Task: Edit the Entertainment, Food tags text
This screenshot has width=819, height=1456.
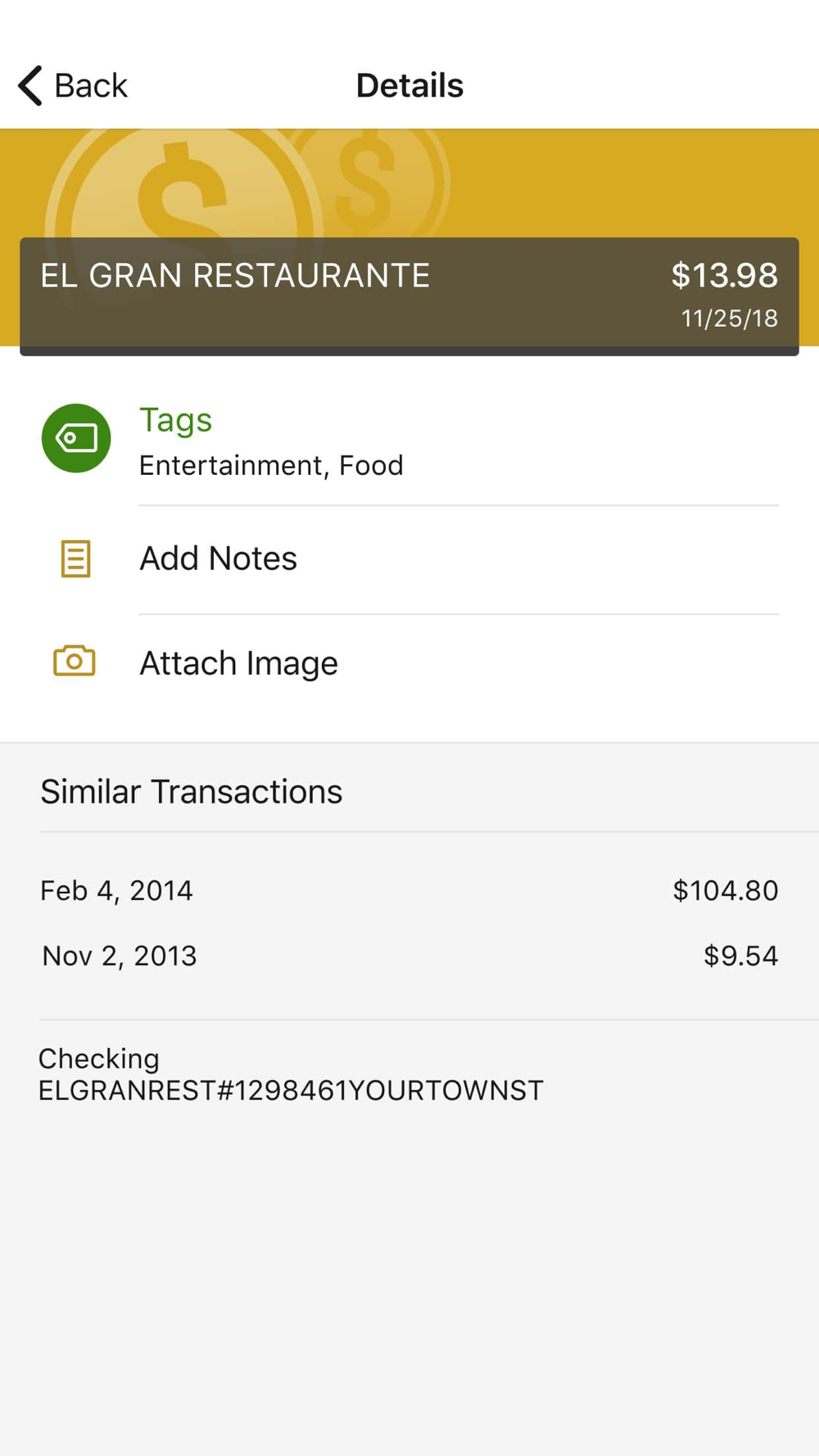Action: [271, 465]
